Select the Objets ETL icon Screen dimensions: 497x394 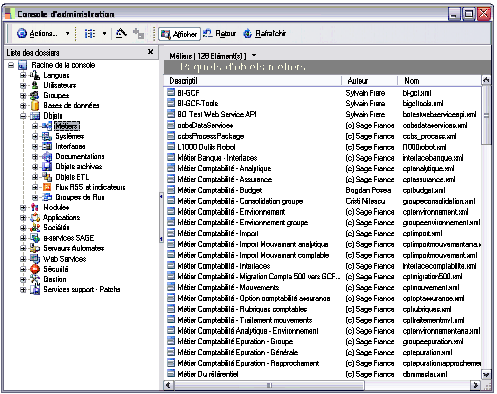(47, 177)
